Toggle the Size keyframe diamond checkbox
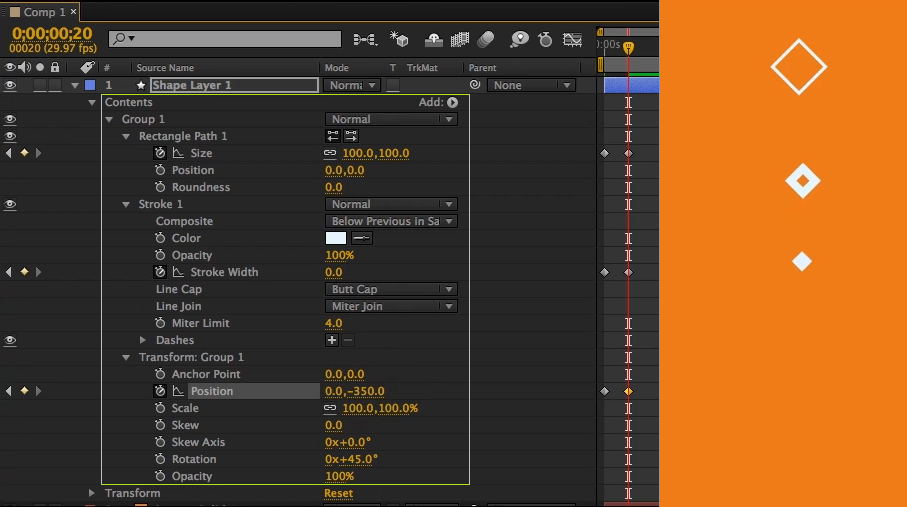 (24, 153)
